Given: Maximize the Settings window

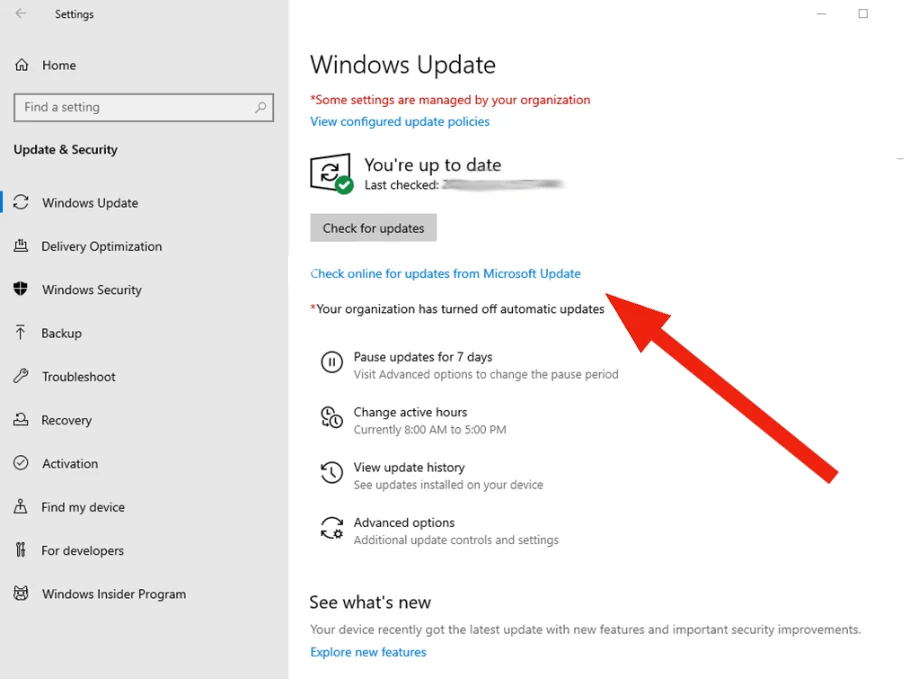Looking at the screenshot, I should [x=863, y=14].
